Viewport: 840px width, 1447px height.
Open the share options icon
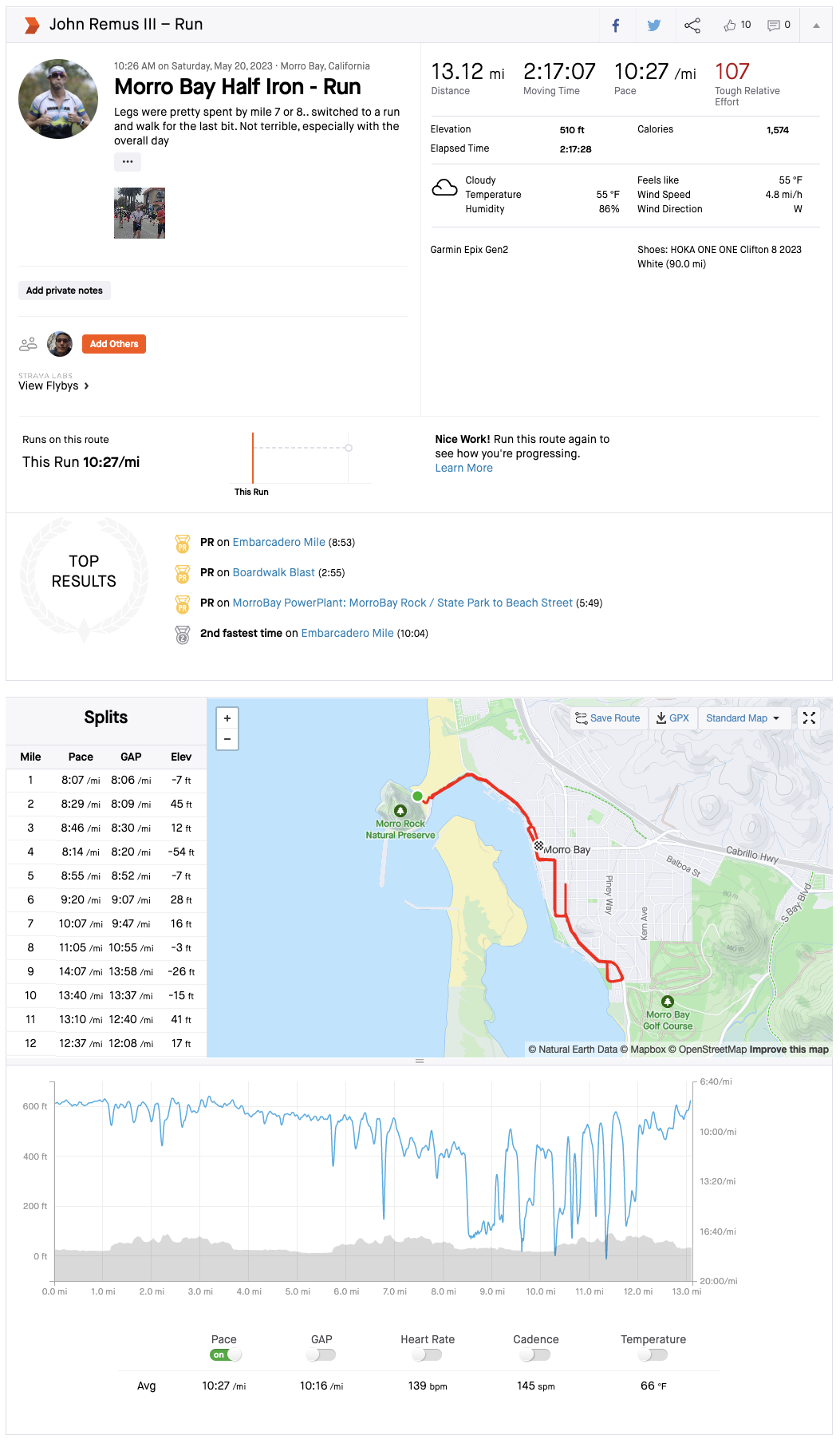tap(692, 26)
